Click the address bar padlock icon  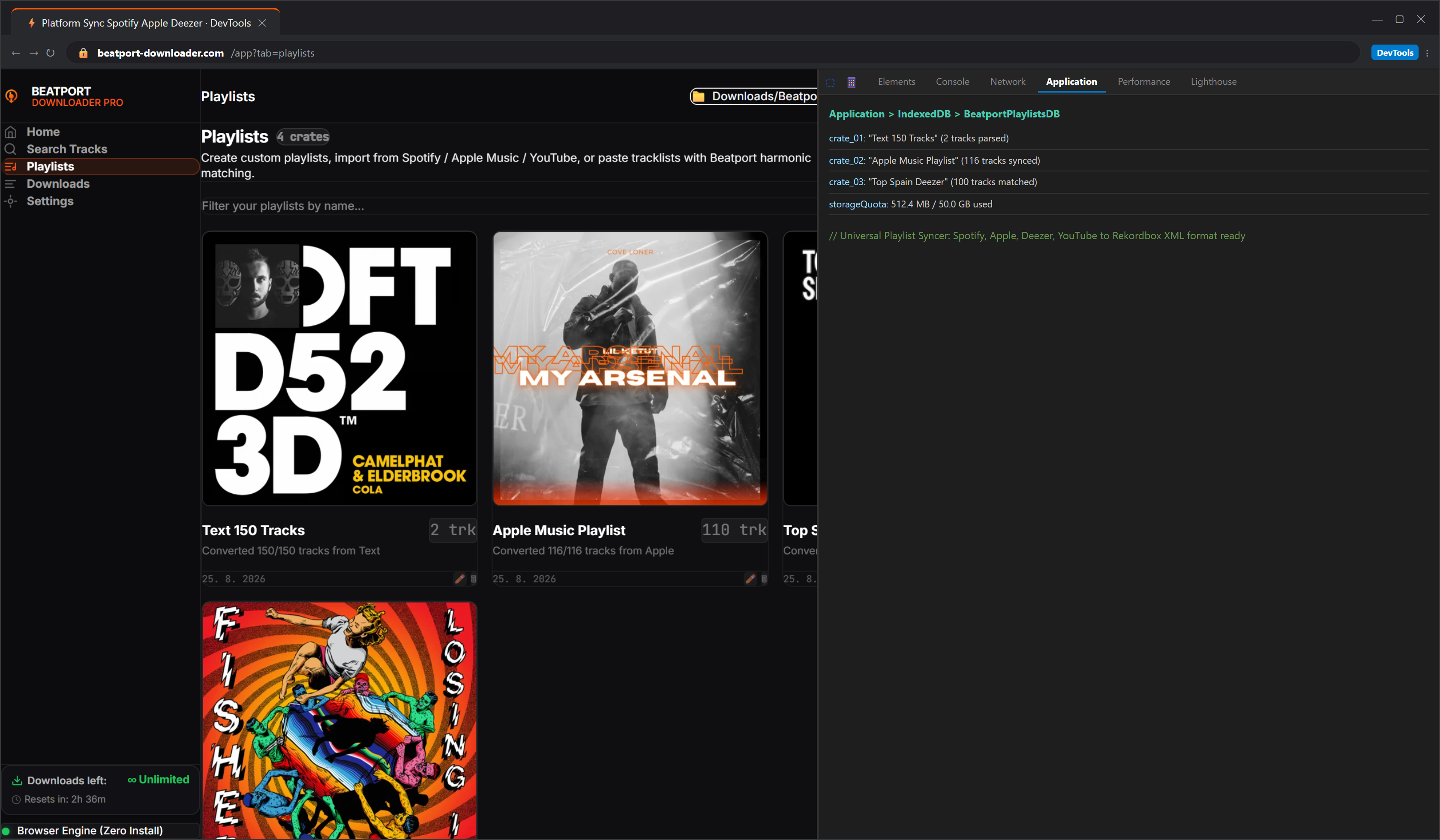pyautogui.click(x=84, y=53)
